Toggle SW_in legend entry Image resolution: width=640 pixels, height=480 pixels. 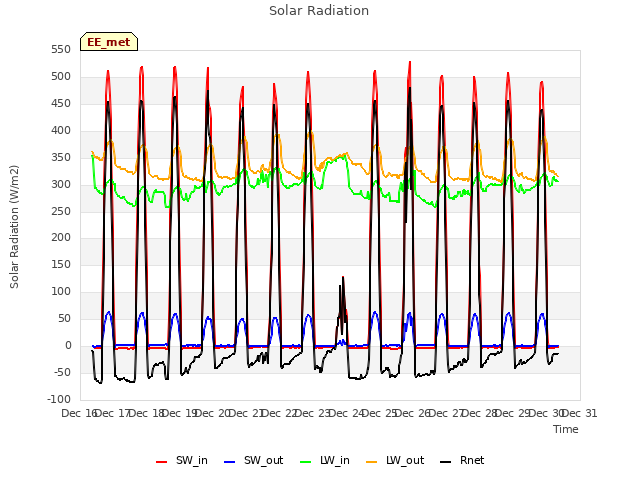coord(182,460)
